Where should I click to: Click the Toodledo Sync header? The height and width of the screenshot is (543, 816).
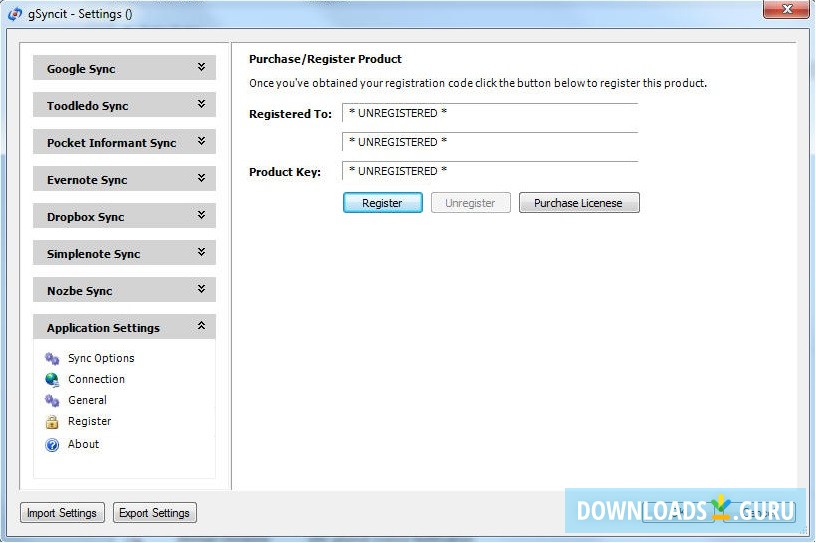(124, 105)
